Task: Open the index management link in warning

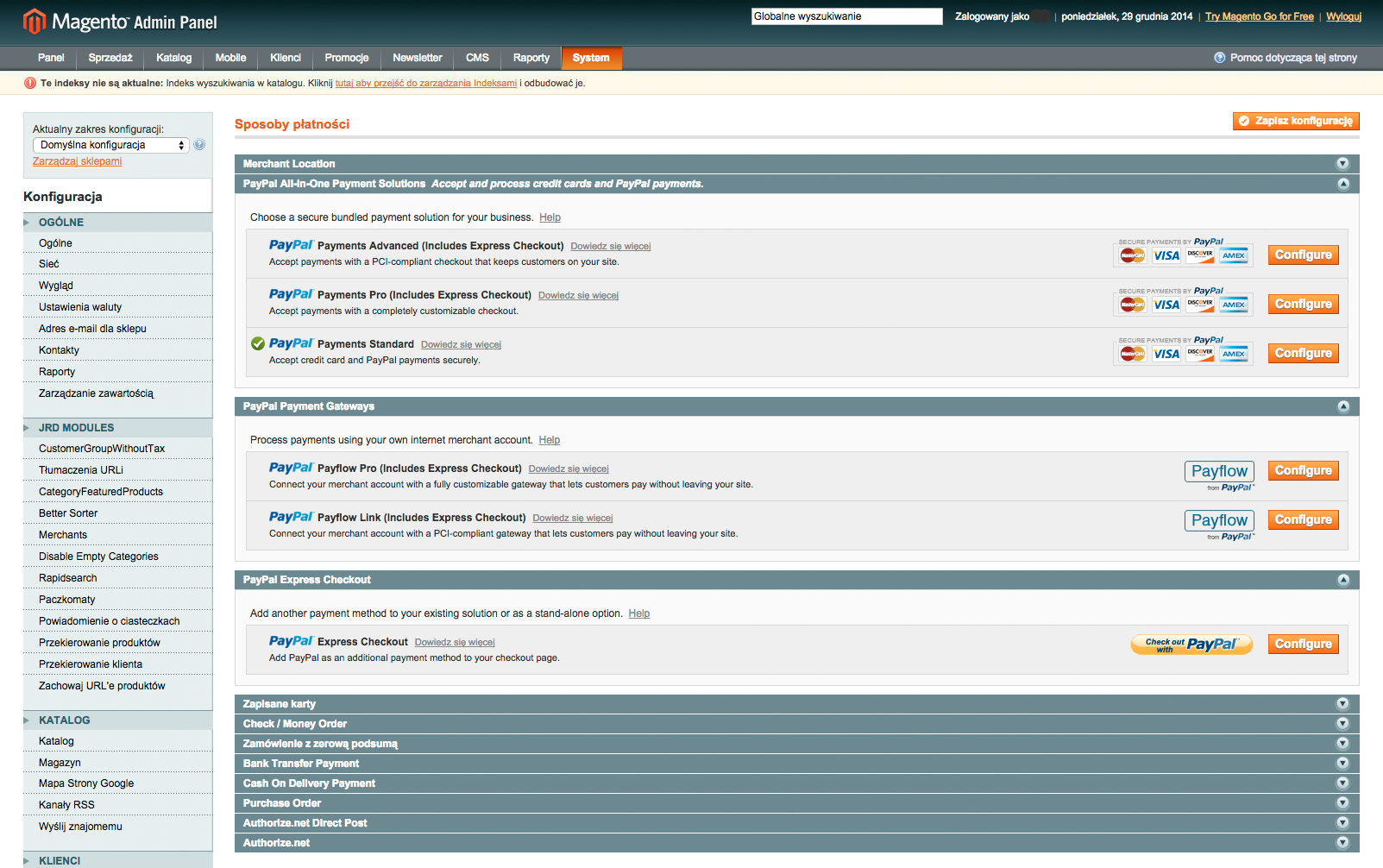Action: [x=426, y=83]
